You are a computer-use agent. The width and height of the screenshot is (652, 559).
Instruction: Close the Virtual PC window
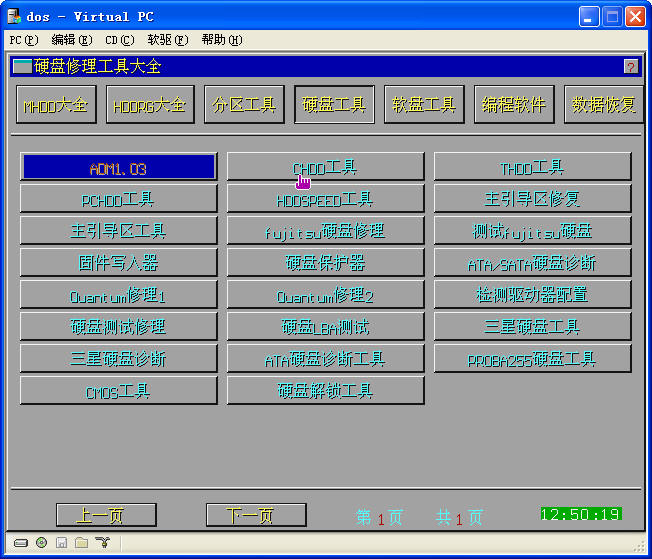tap(636, 17)
